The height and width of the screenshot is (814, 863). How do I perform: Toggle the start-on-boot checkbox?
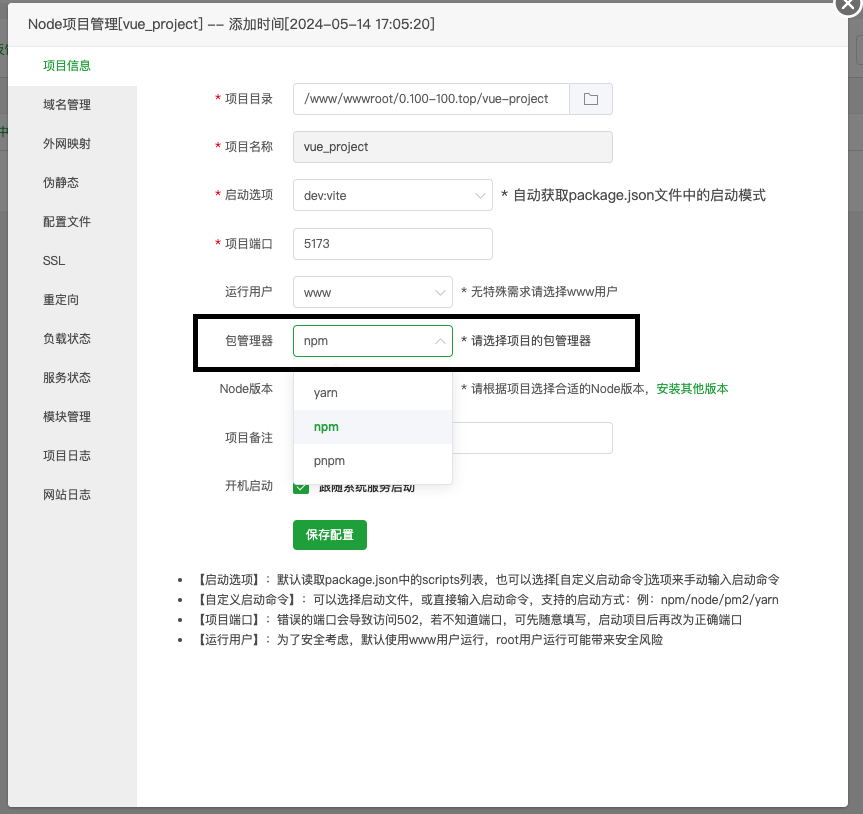pos(301,487)
